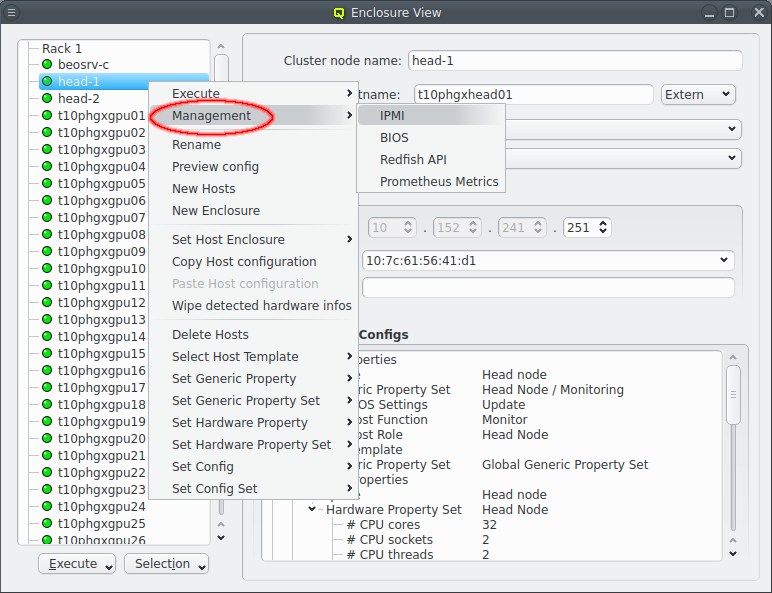Click the green status dot of t10phgxgpu01
The height and width of the screenshot is (593, 772).
(x=47, y=116)
